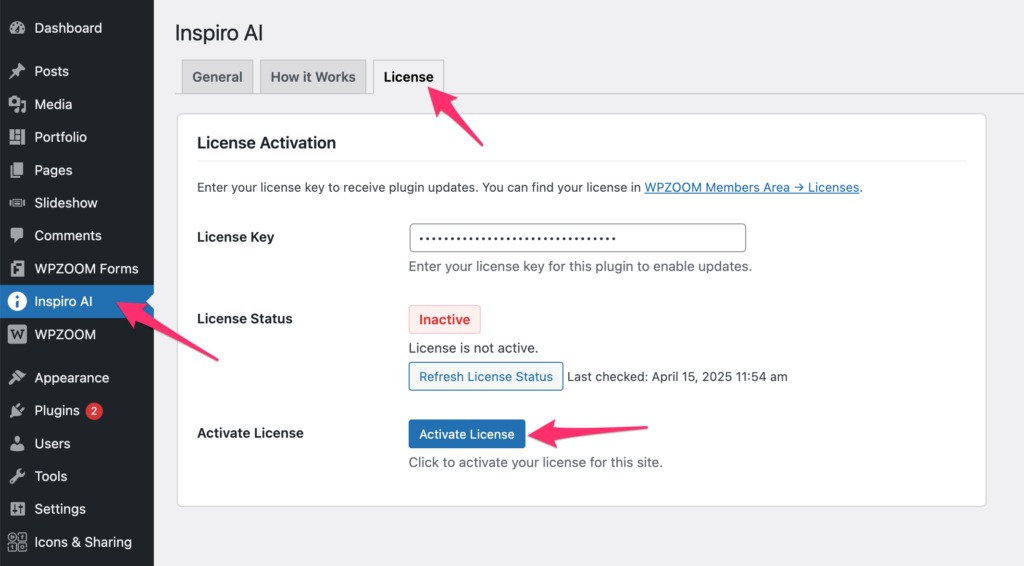Open Appearance menu item
The width and height of the screenshot is (1024, 566).
[72, 378]
